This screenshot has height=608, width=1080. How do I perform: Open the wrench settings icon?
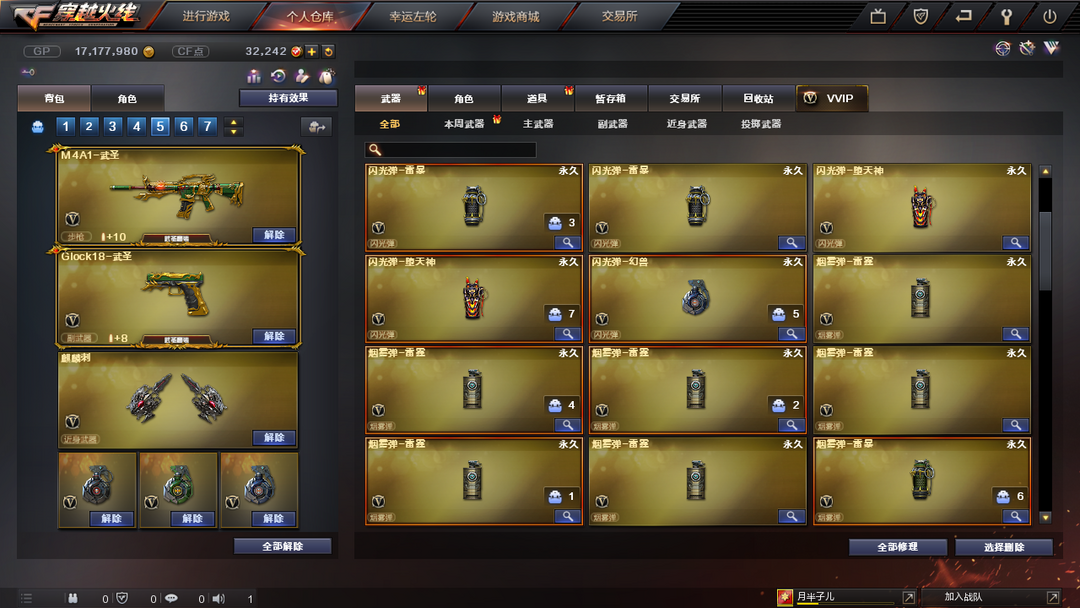click(1006, 17)
